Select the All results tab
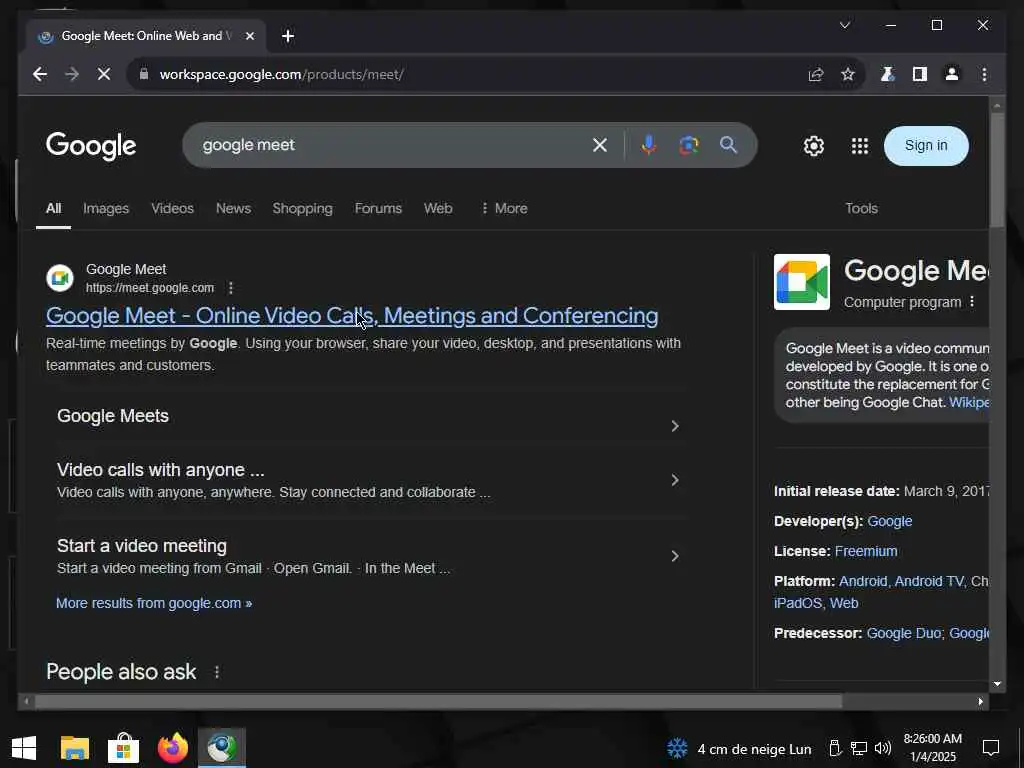1024x768 pixels. click(54, 208)
